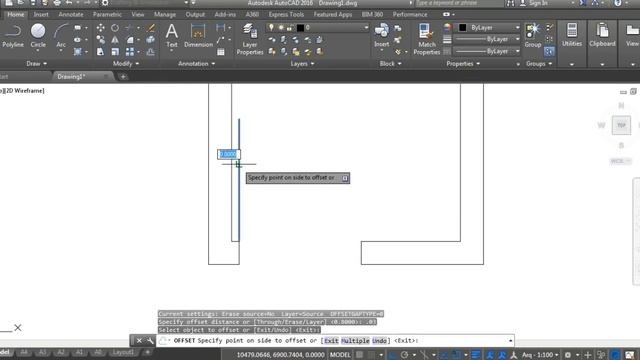Choose Multiple option in command line
Image resolution: width=640 pixels, height=360 pixels.
point(355,340)
